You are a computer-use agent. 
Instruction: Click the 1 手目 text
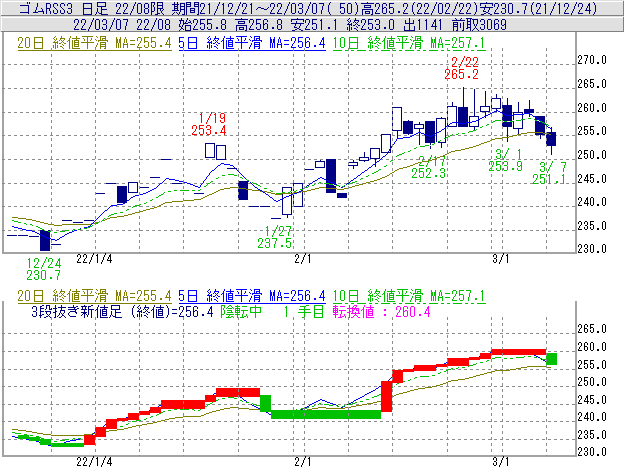click(x=304, y=311)
